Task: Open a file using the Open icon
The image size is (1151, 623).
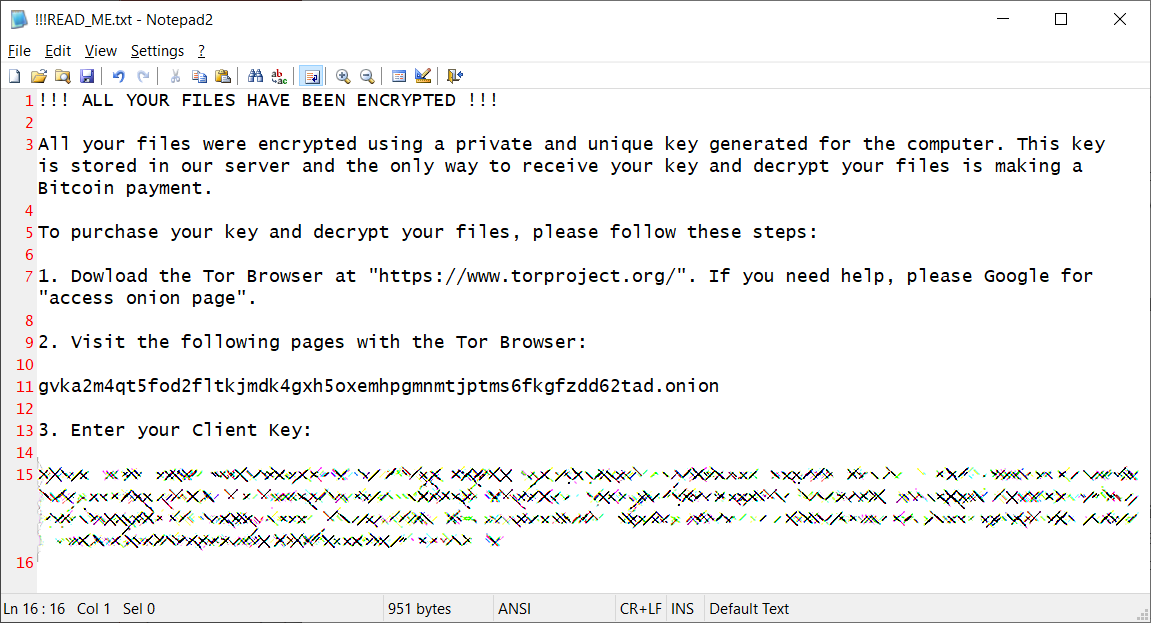Action: pyautogui.click(x=38, y=75)
